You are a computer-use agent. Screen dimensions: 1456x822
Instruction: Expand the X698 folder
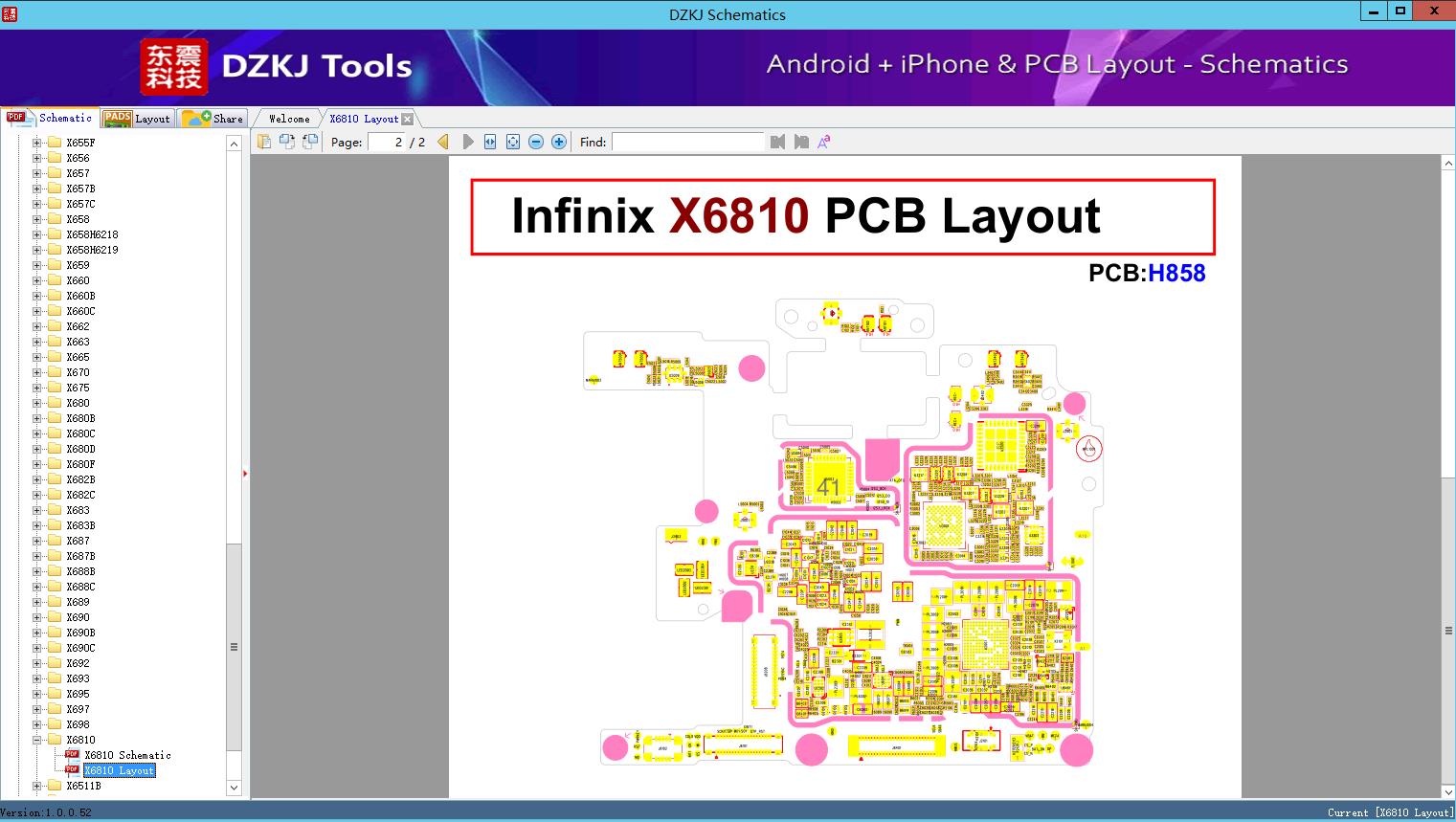coord(37,724)
